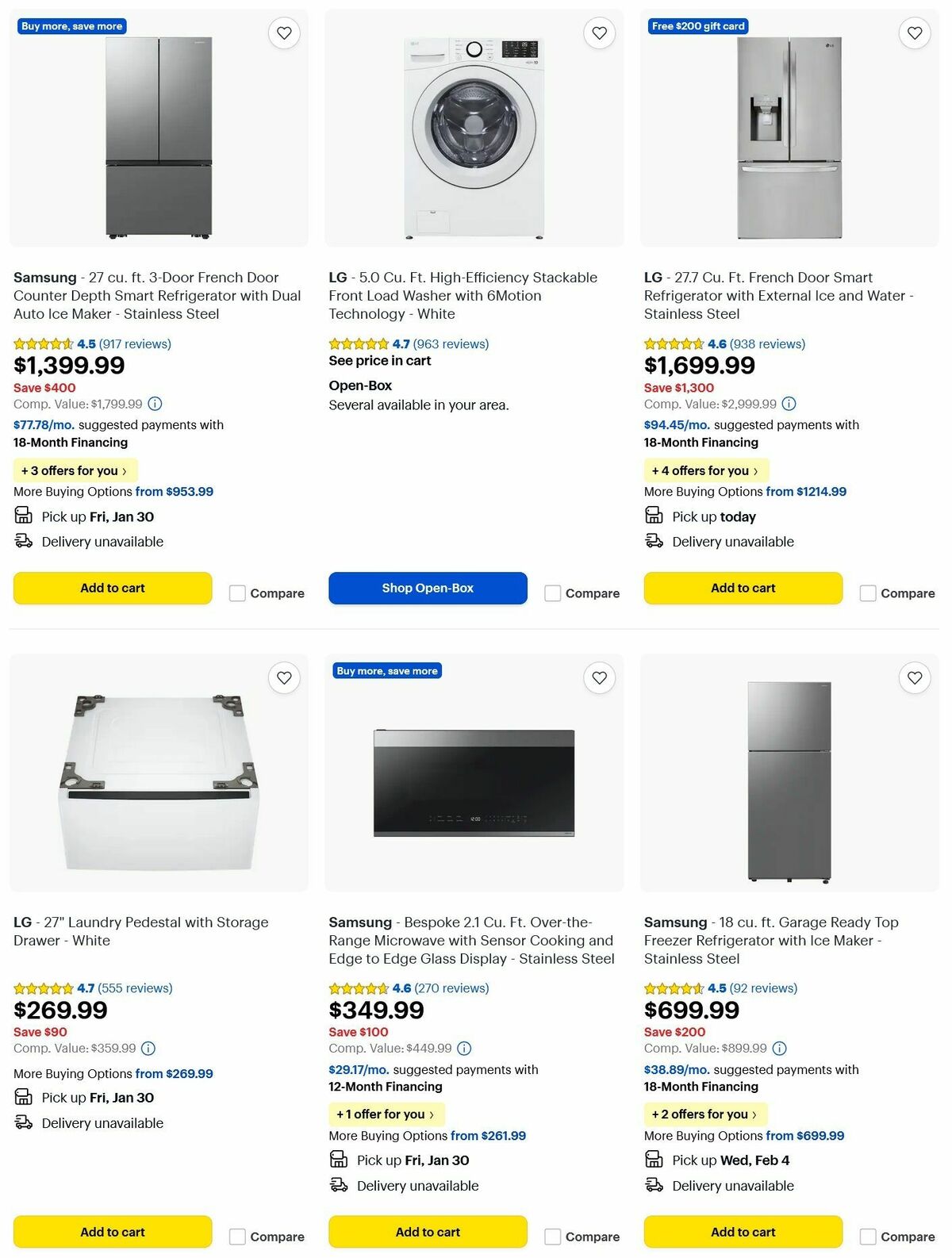Click the Shop Open-Box button
Viewport: 952px width, 1258px height.
tap(428, 588)
